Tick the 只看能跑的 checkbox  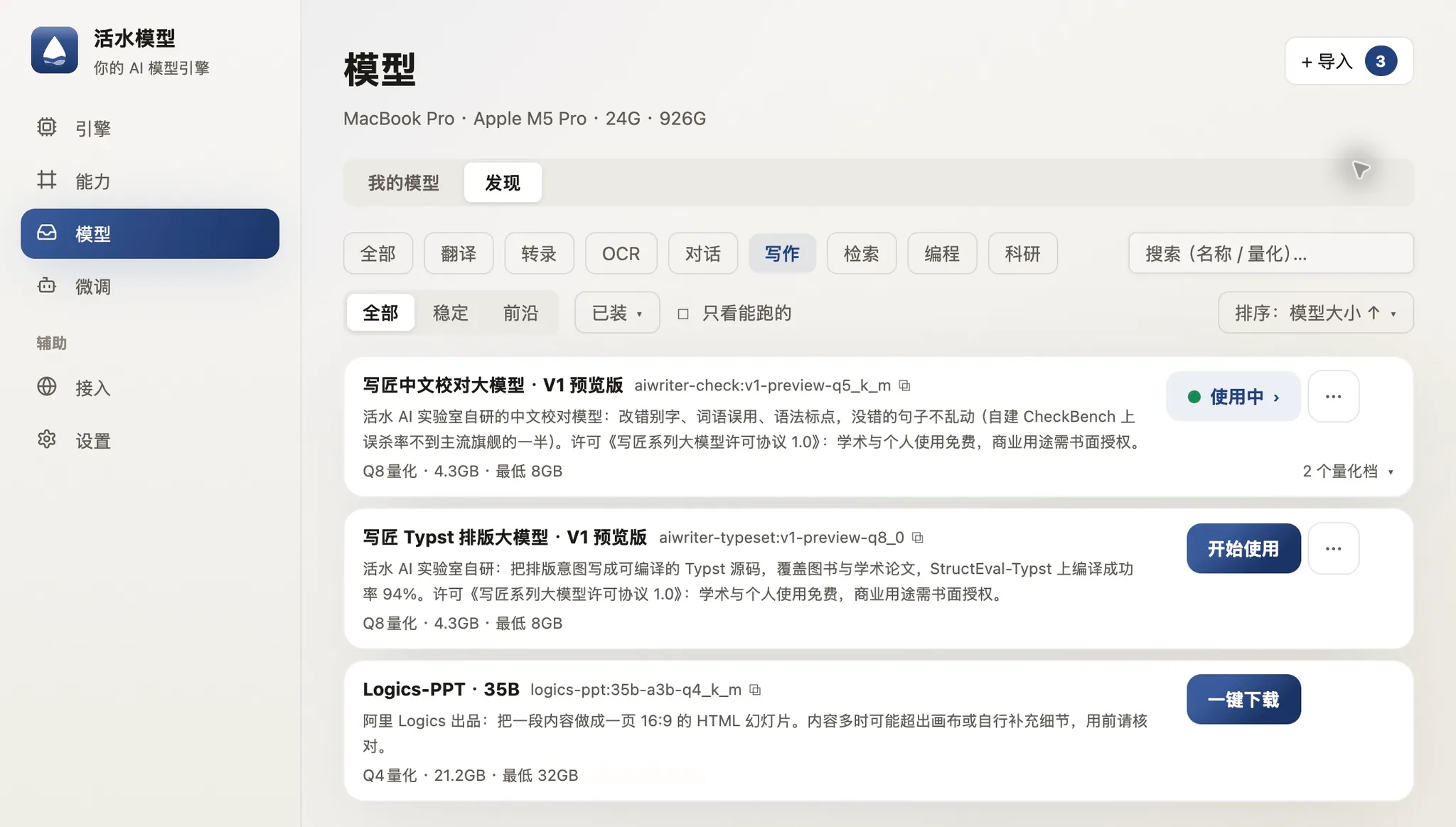click(683, 314)
